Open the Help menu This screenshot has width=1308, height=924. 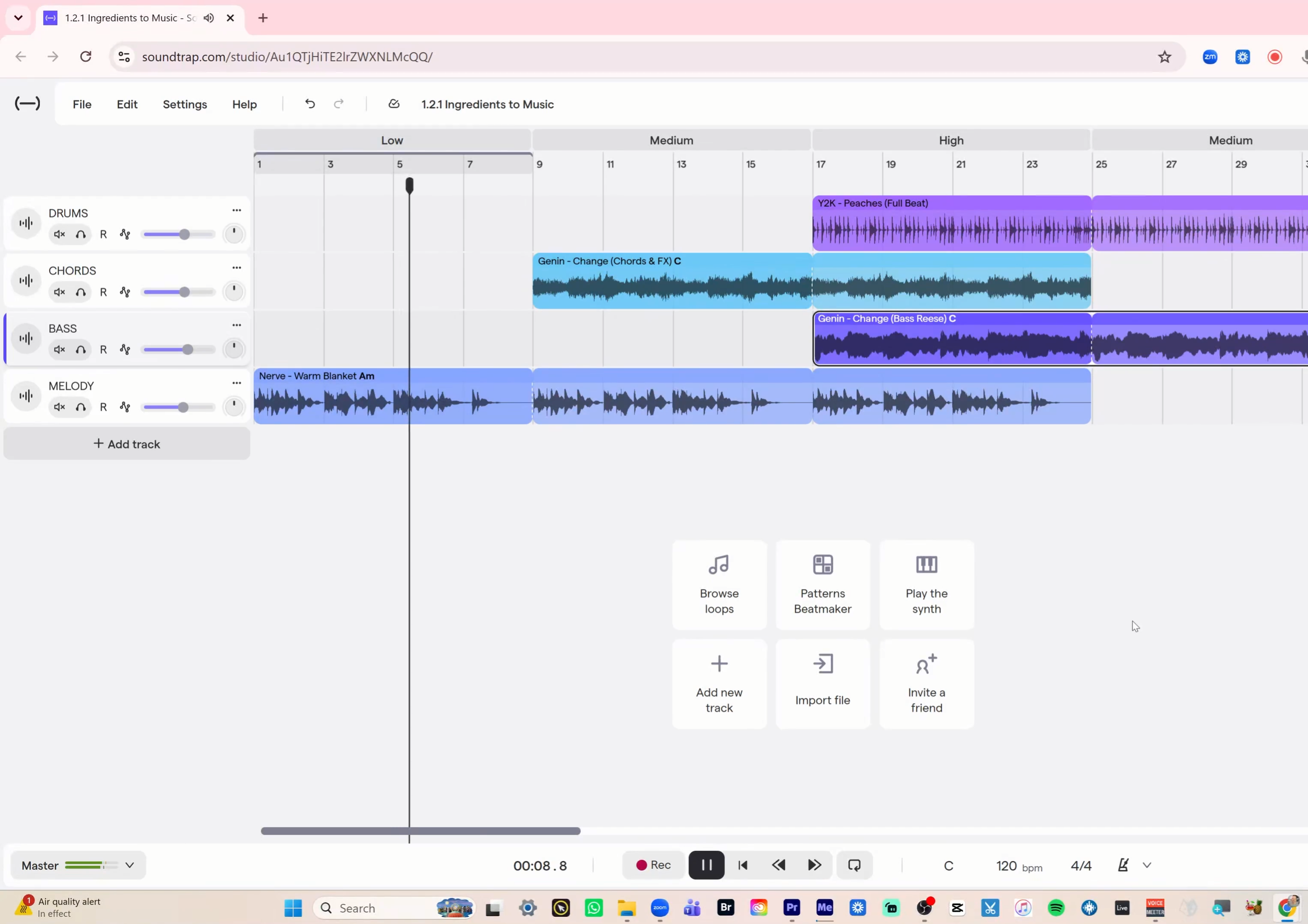tap(244, 104)
